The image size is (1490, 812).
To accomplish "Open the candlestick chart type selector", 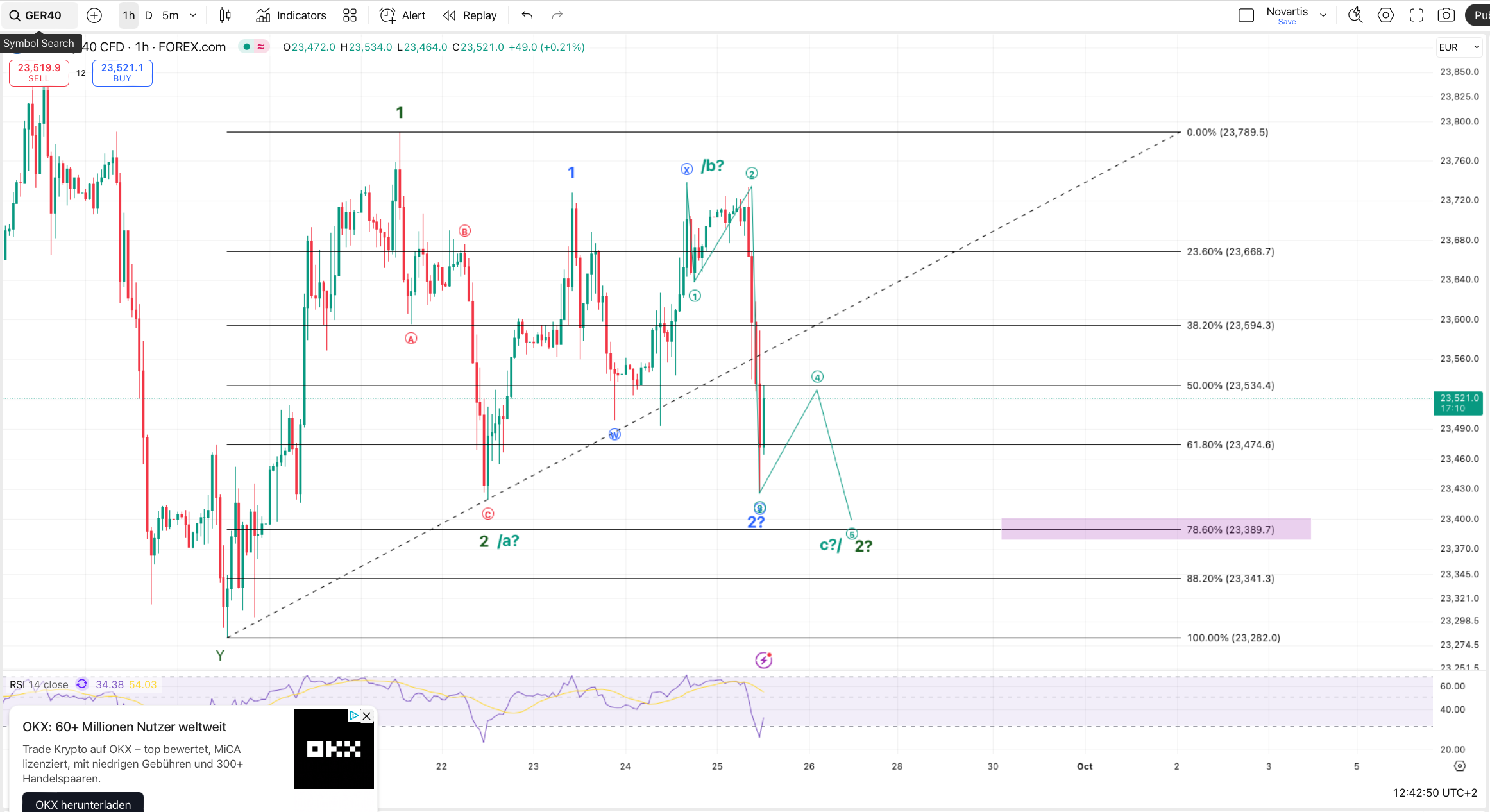I will coord(225,15).
